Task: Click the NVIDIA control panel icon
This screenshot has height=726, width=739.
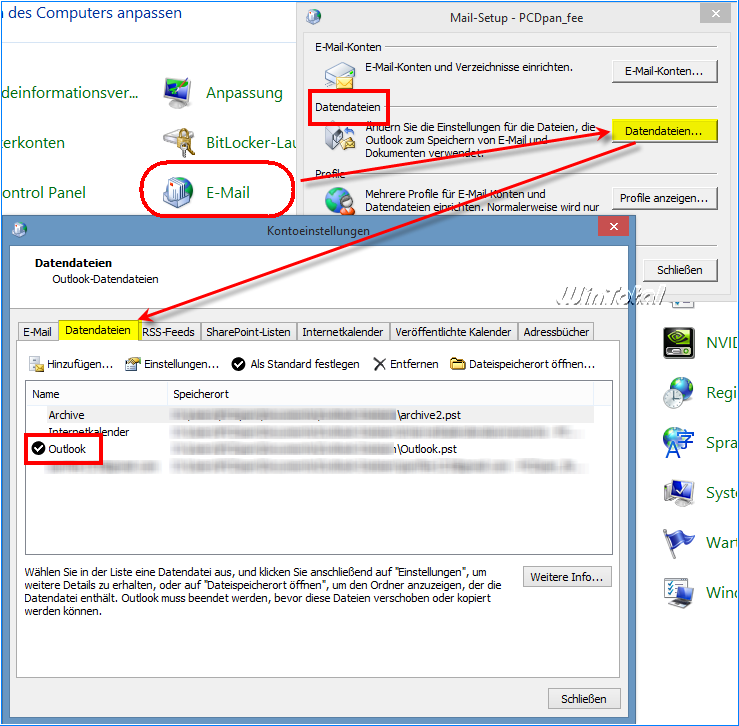Action: pyautogui.click(x=678, y=343)
